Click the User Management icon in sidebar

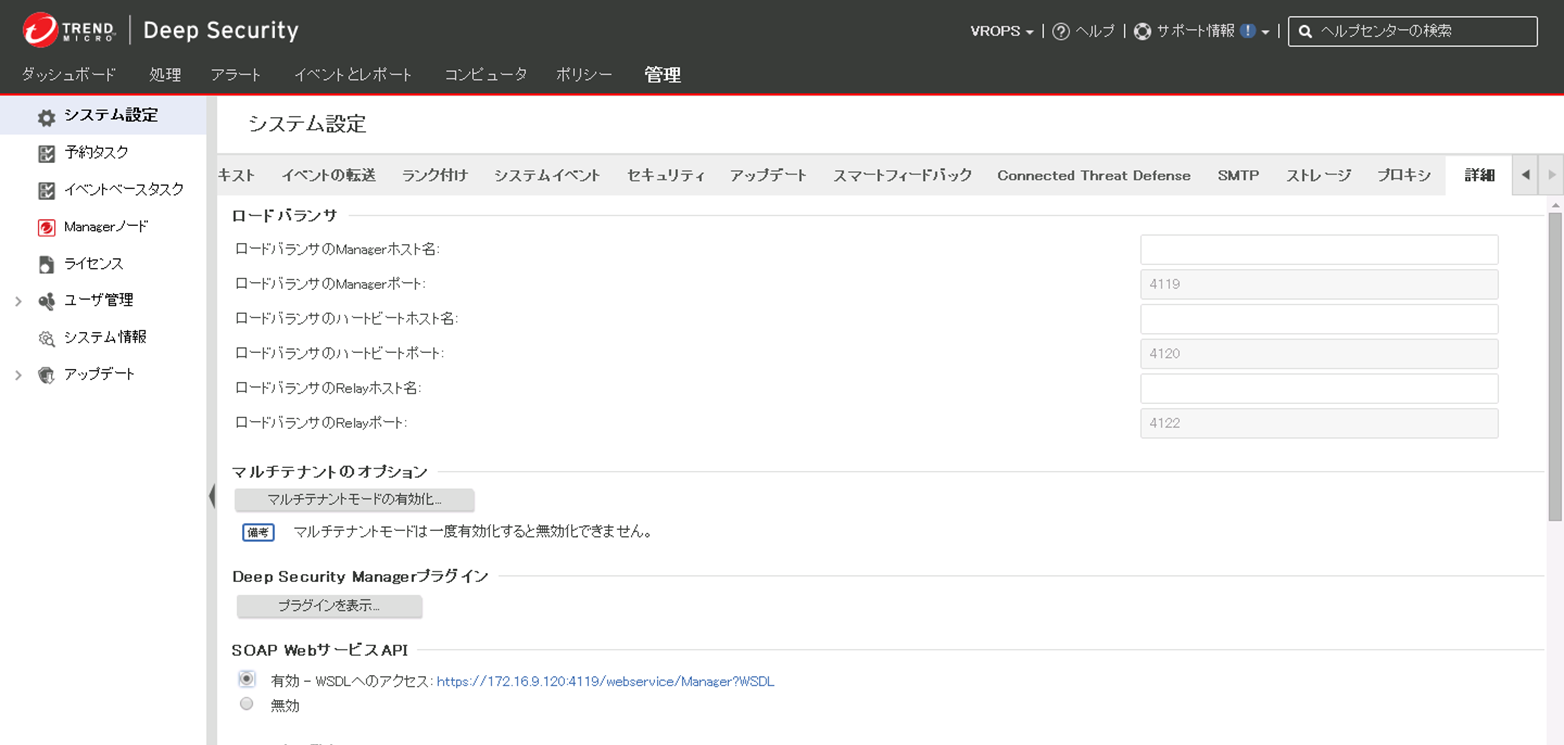point(46,301)
